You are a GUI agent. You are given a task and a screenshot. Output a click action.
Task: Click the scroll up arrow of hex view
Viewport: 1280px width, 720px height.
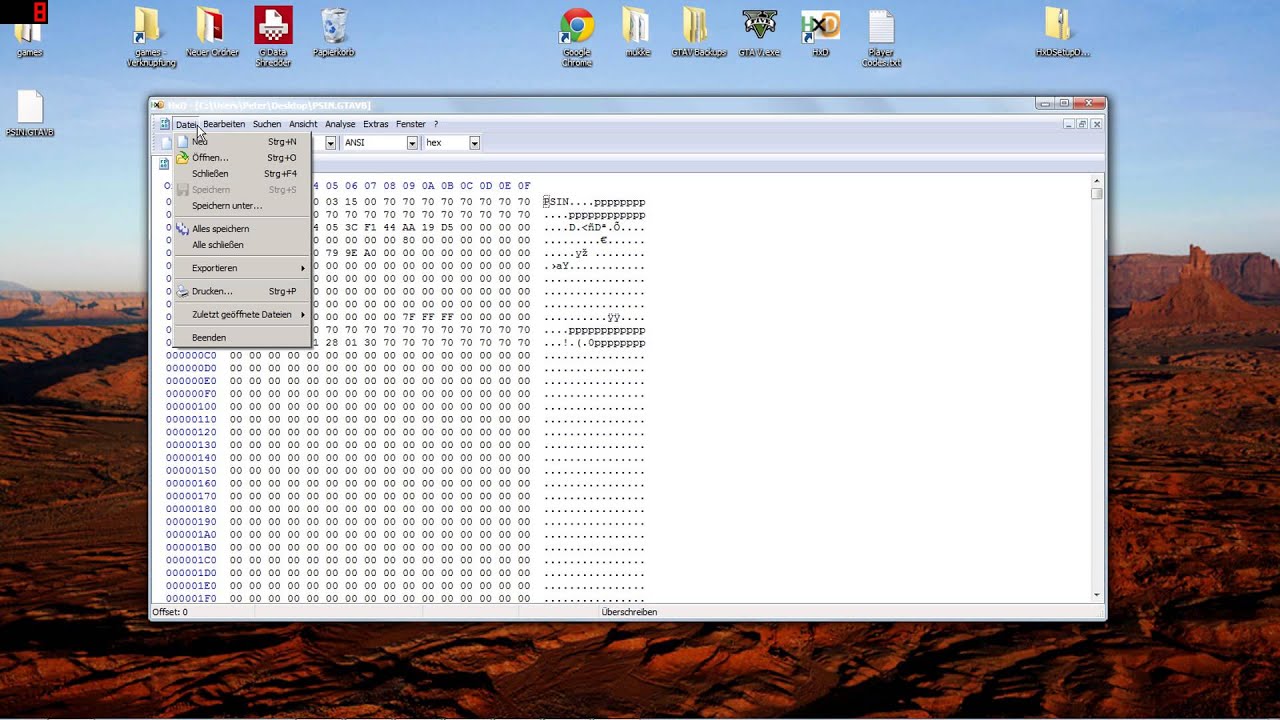click(1097, 181)
